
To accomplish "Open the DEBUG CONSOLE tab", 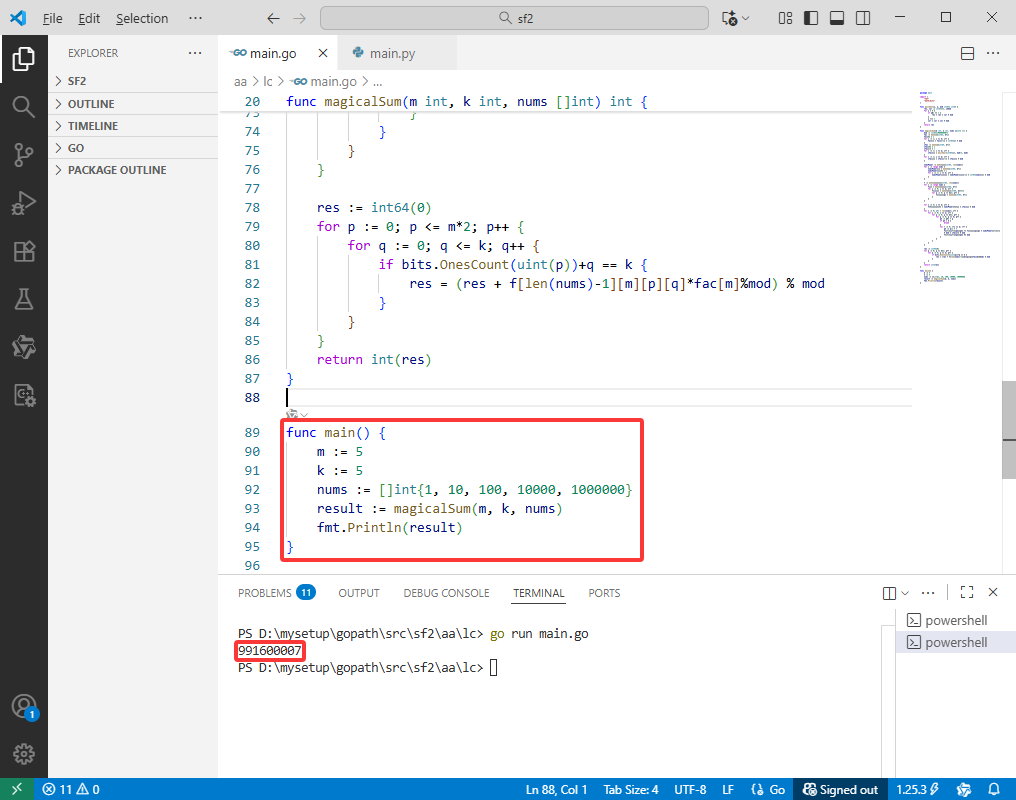I will coord(446,593).
